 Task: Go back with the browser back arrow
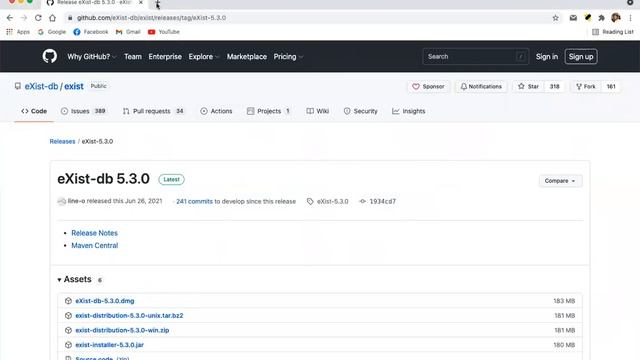point(10,18)
